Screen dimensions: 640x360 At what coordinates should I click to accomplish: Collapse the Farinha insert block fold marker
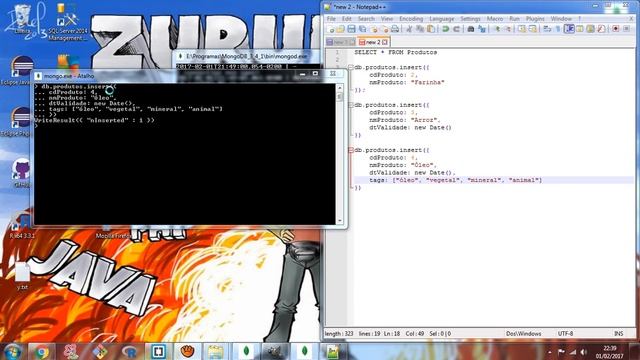351,67
